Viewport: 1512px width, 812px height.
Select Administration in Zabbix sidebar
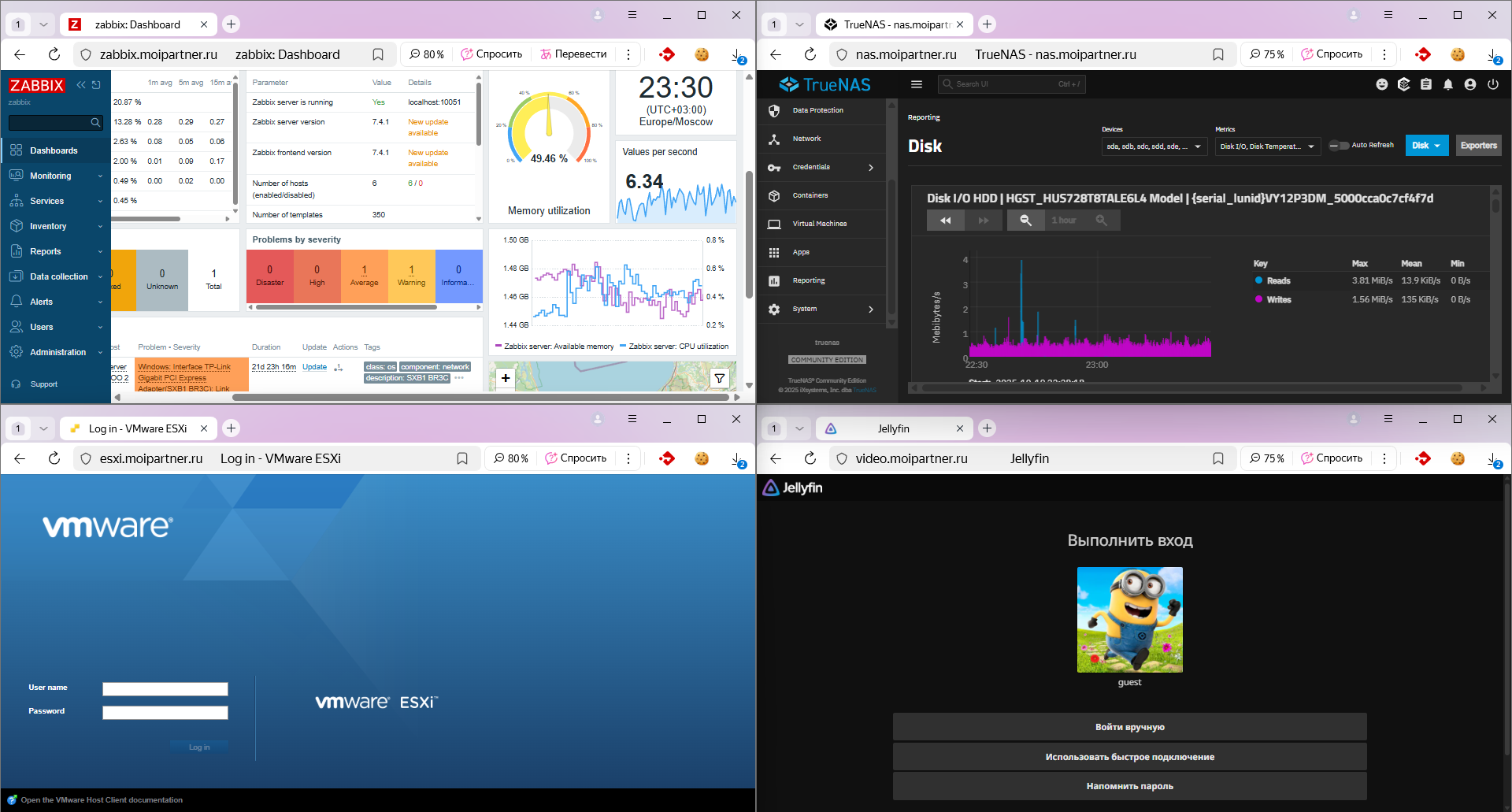[x=57, y=352]
